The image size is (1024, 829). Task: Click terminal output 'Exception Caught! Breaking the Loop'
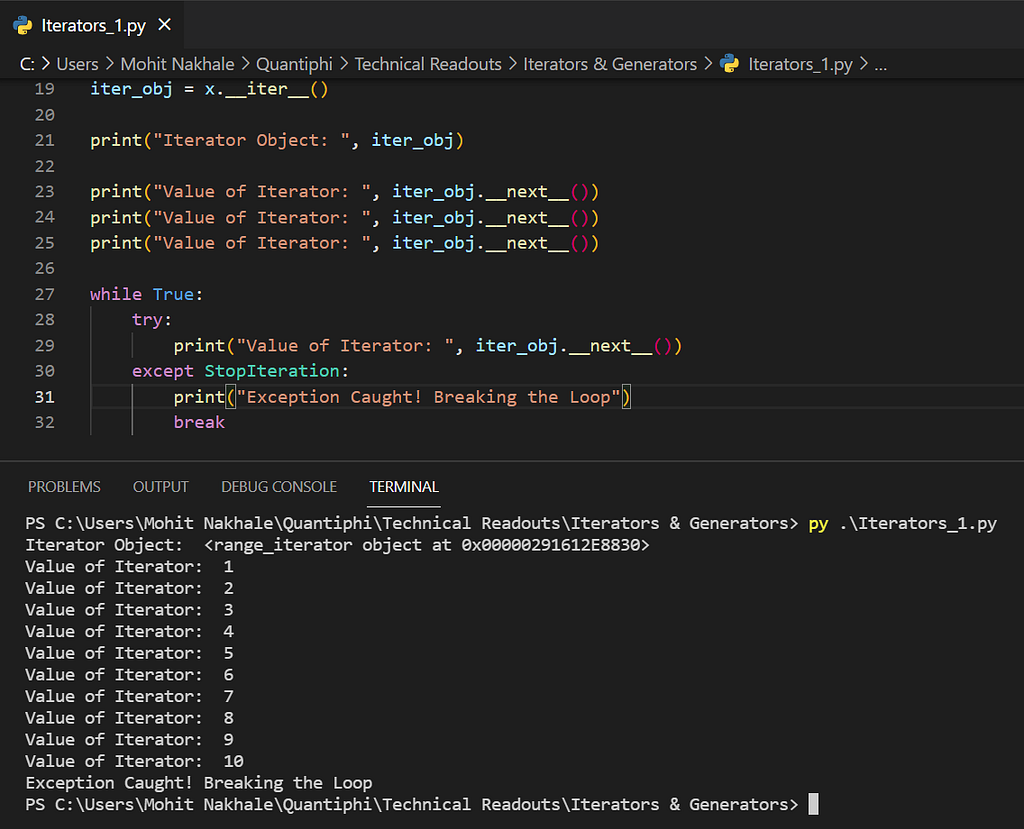pyautogui.click(x=199, y=783)
